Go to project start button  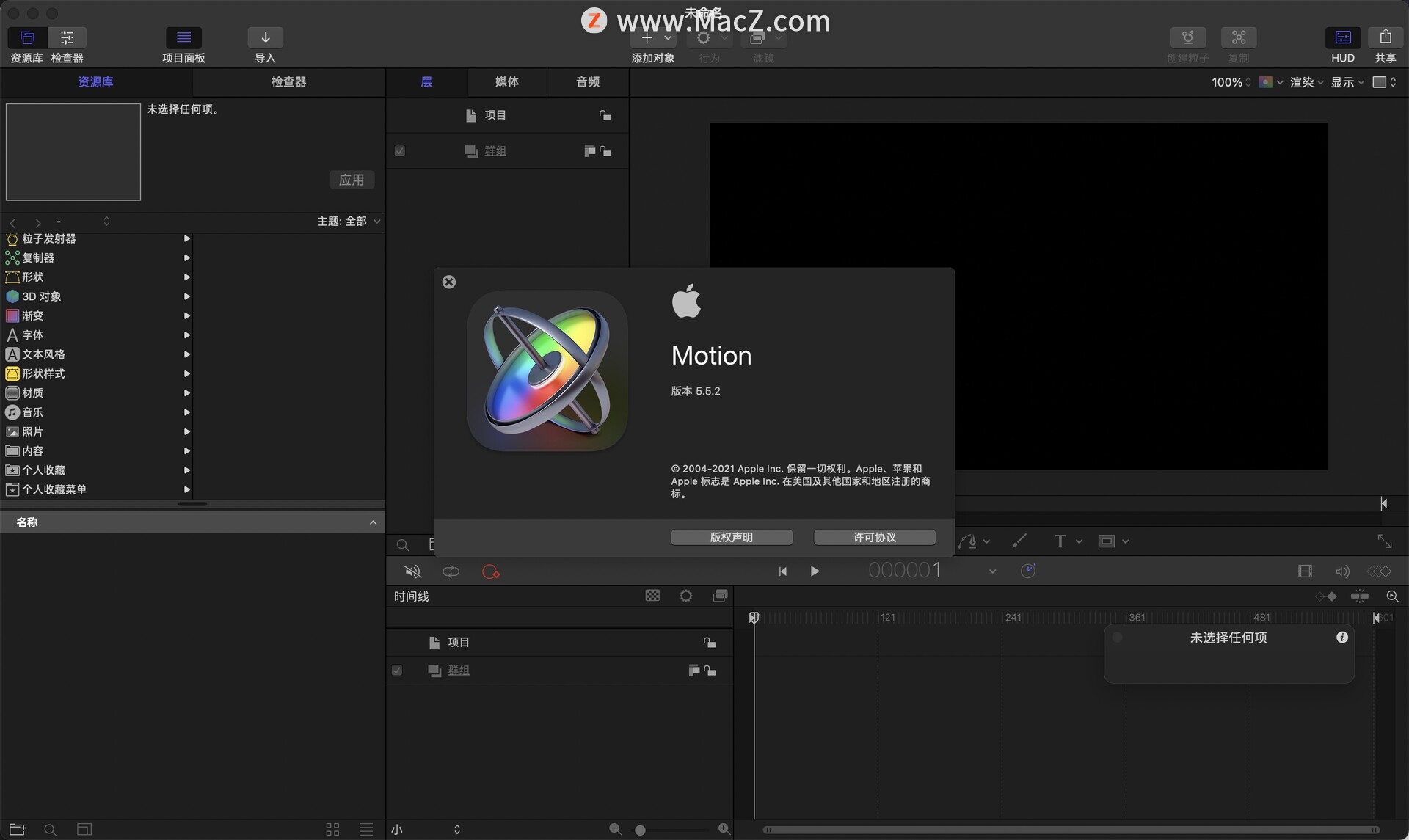point(782,571)
